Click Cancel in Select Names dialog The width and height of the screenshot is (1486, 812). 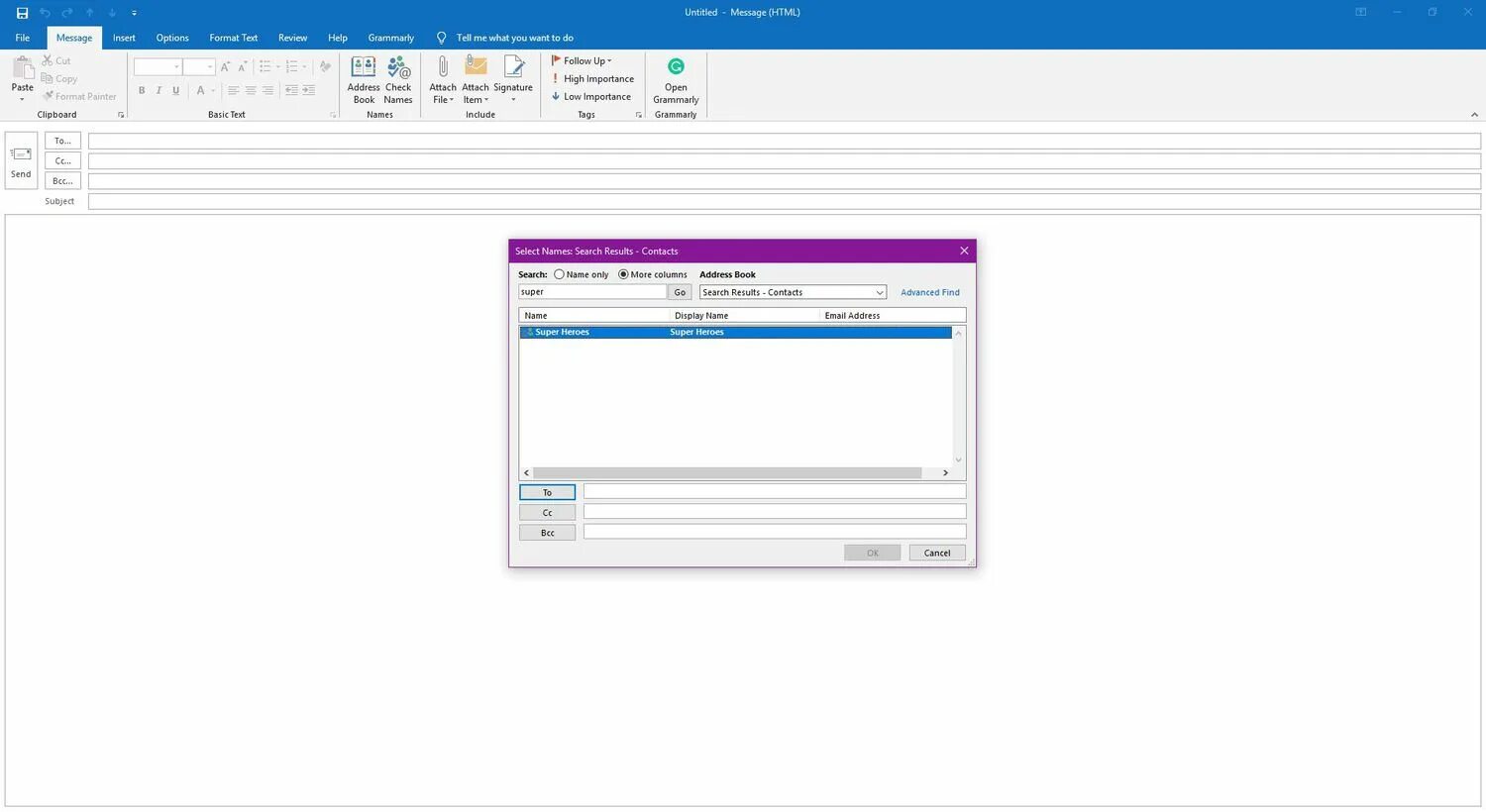937,553
